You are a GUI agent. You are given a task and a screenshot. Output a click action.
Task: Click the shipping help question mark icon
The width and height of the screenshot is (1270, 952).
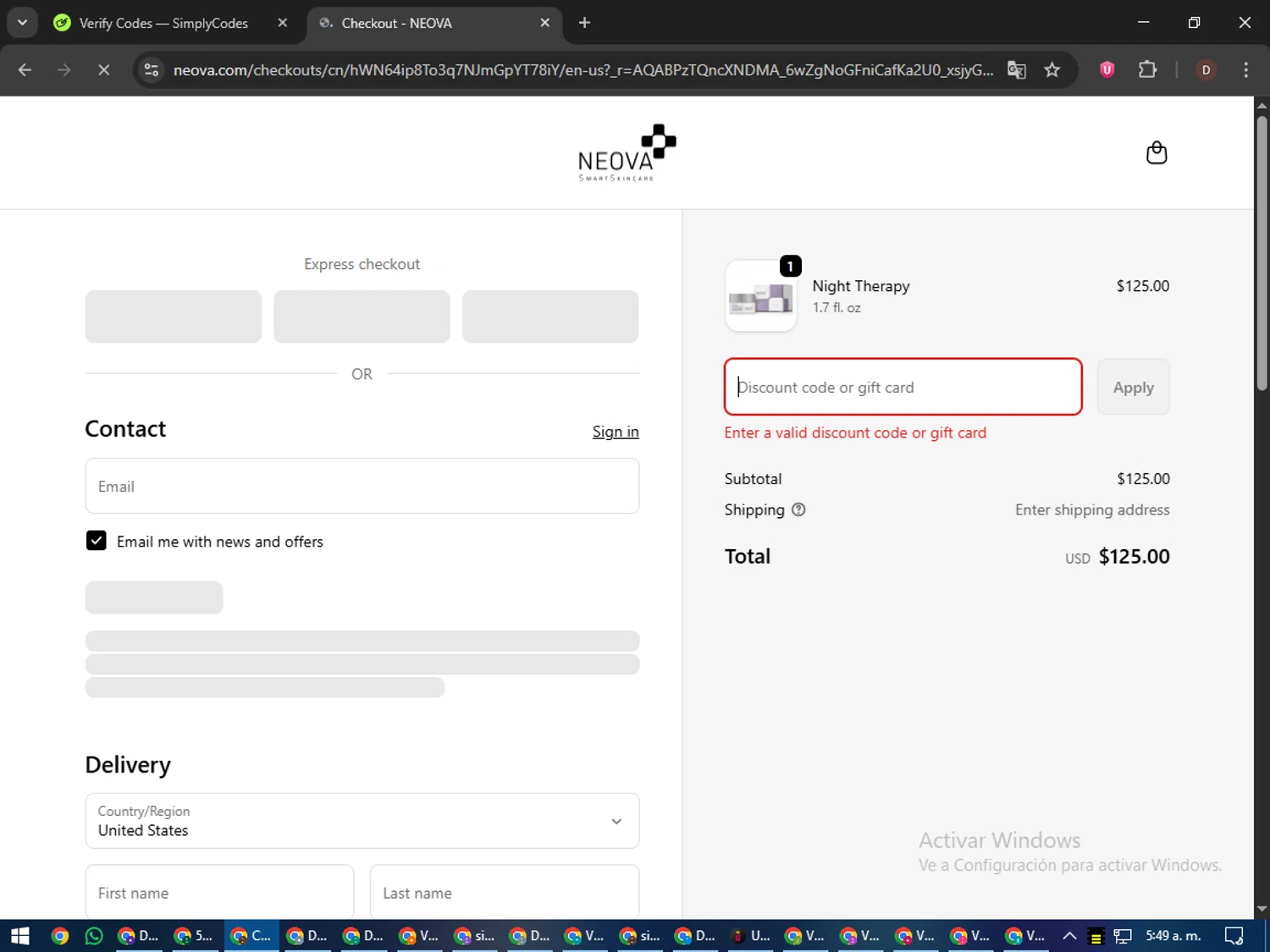(798, 509)
